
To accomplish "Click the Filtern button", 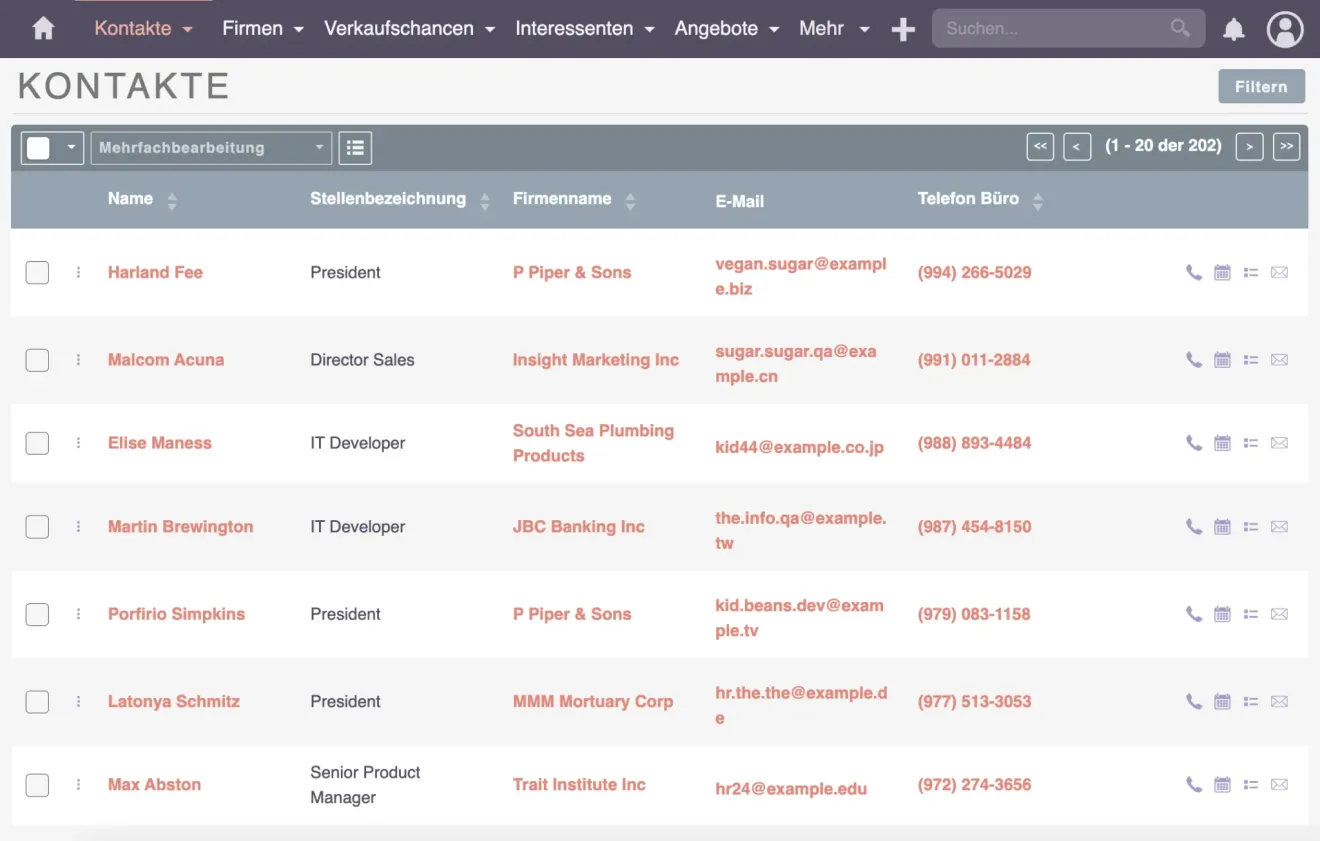I will [1261, 87].
